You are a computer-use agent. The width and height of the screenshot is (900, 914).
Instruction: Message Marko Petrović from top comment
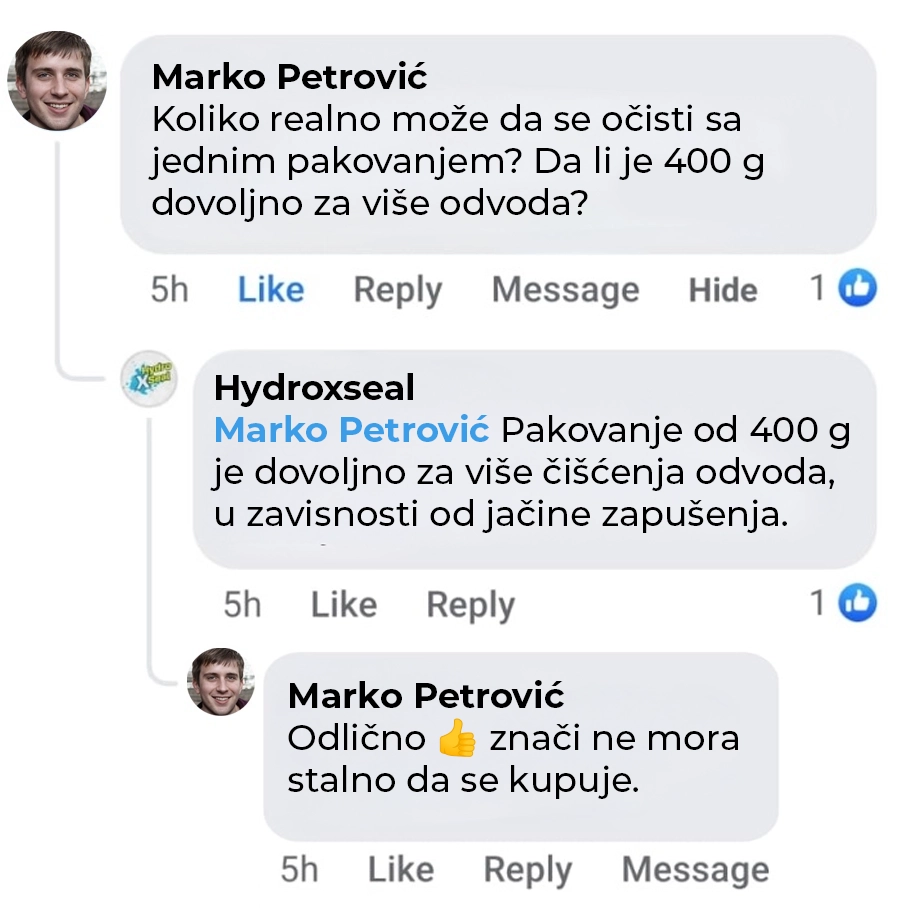565,290
